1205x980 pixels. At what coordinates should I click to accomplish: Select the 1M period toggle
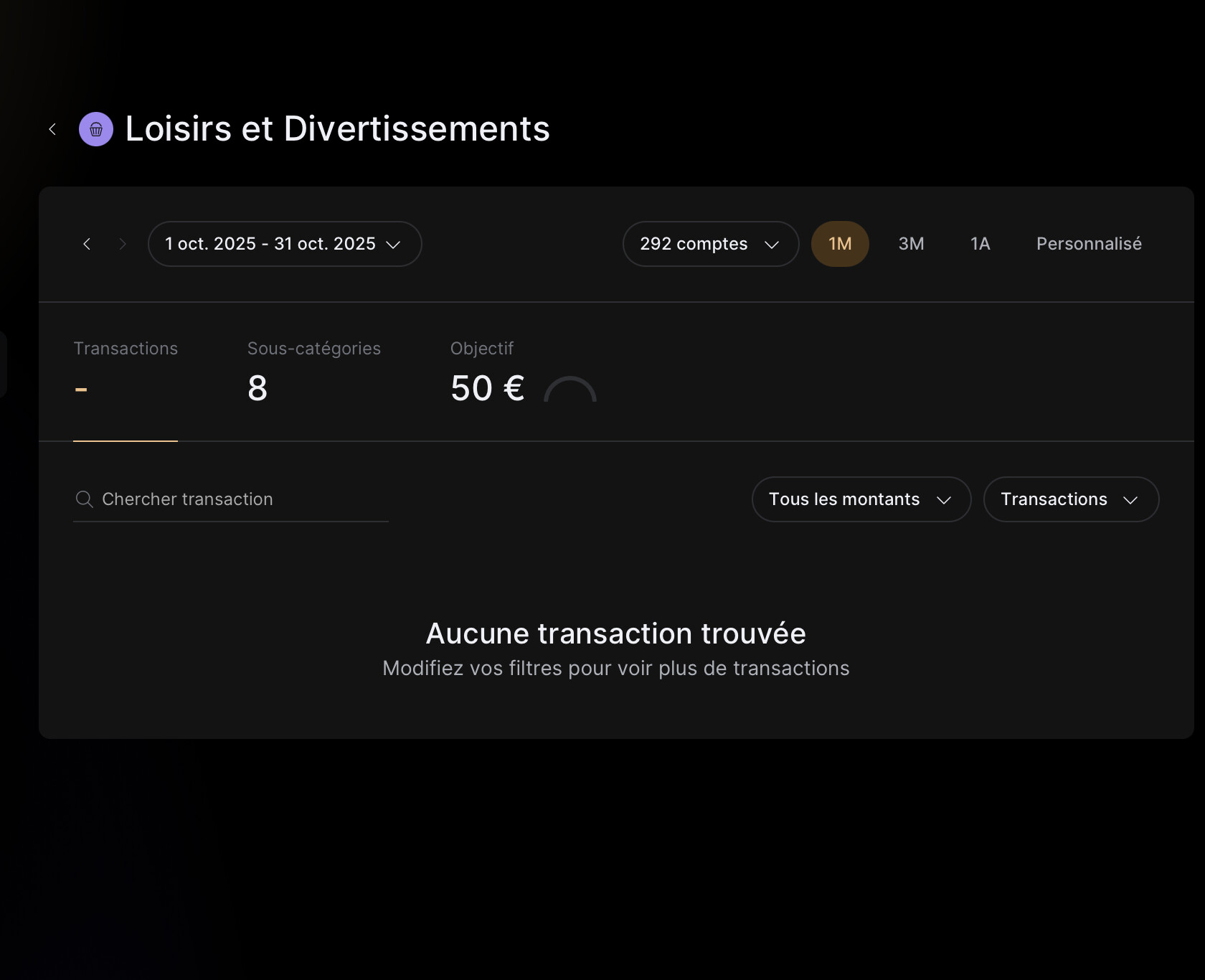(x=840, y=244)
